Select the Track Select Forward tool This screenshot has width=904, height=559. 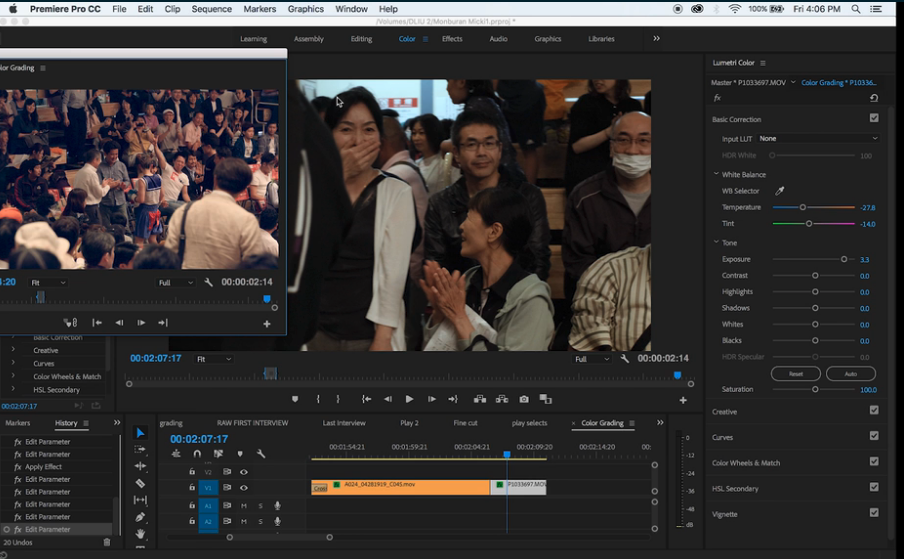140,449
